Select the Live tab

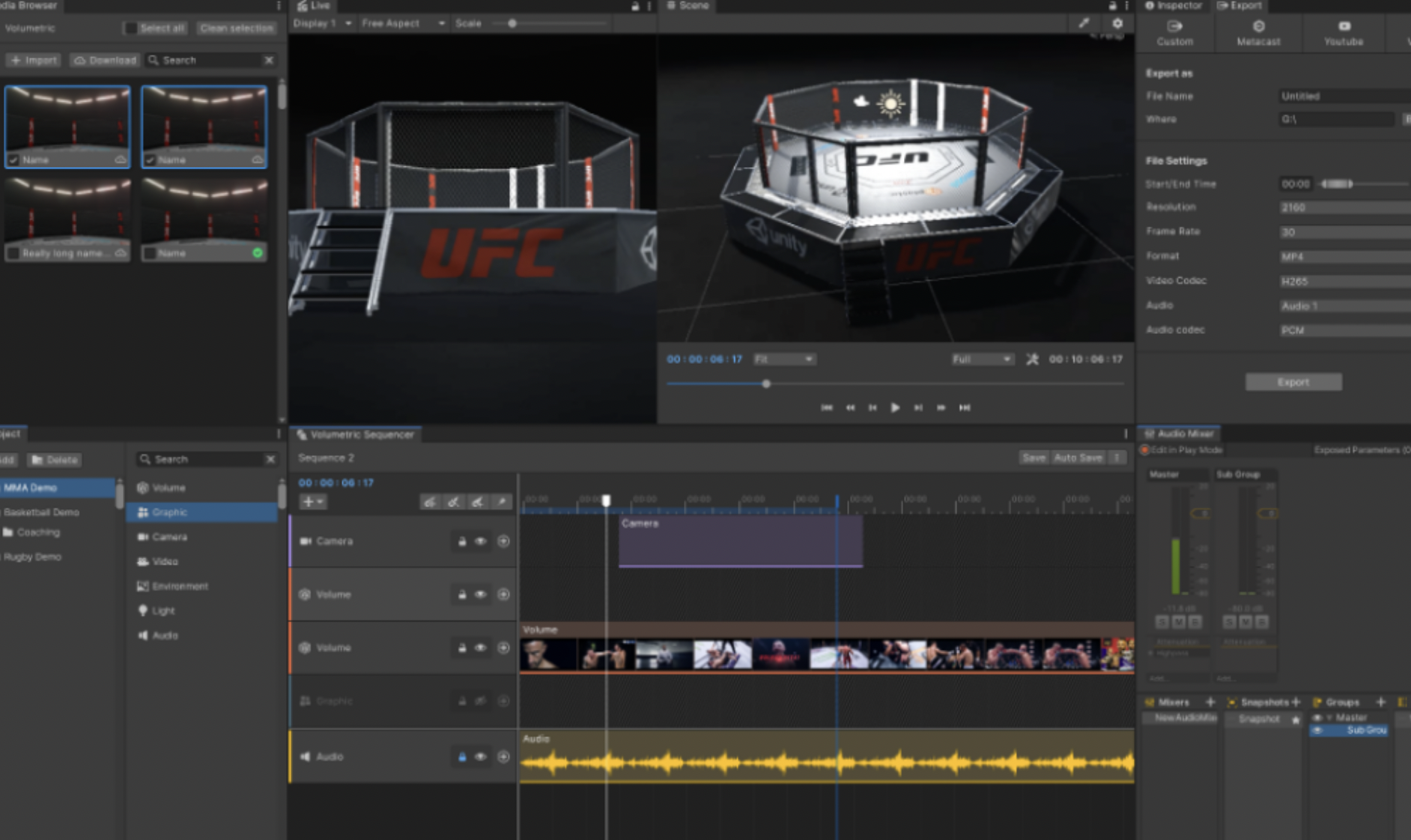tap(314, 5)
